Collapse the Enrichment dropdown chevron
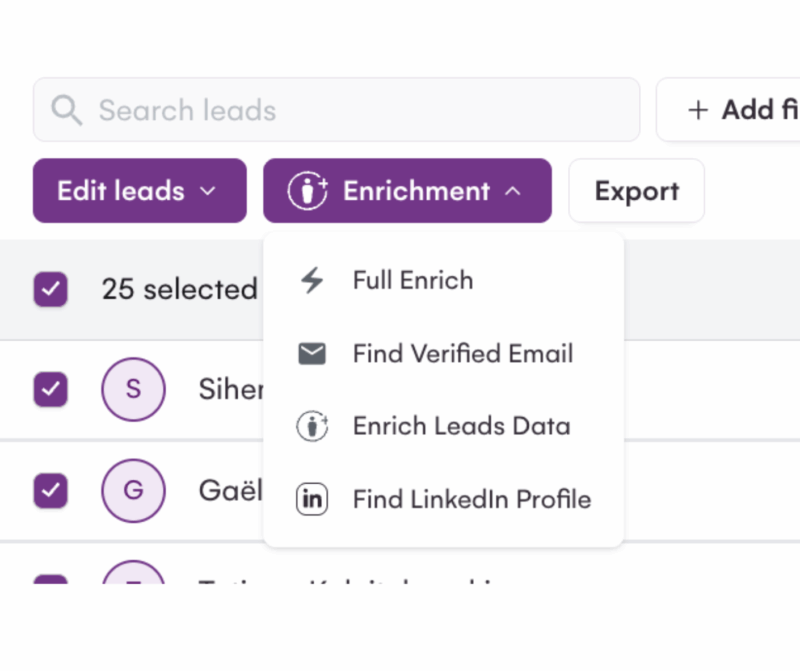This screenshot has height=671, width=800. coord(512,191)
